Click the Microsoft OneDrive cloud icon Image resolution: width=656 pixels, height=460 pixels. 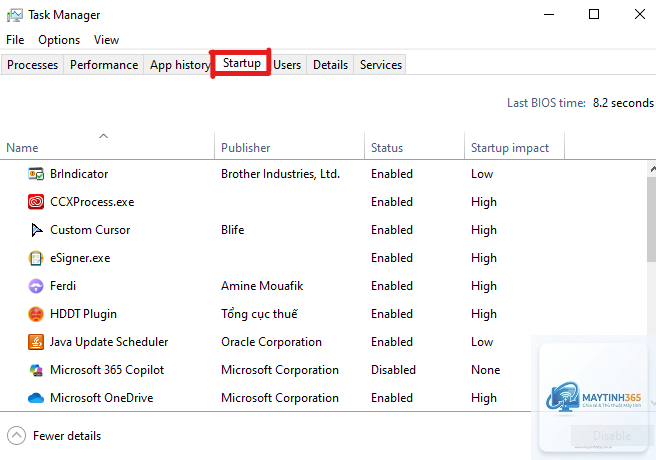point(36,398)
